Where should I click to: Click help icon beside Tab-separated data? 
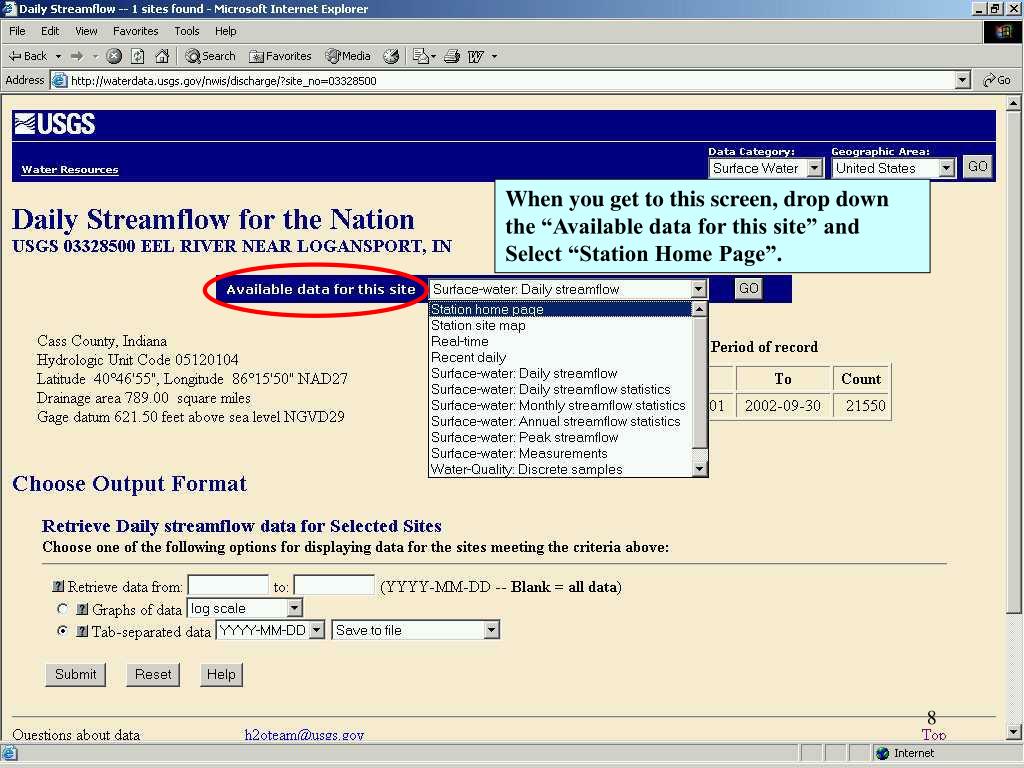pyautogui.click(x=82, y=632)
